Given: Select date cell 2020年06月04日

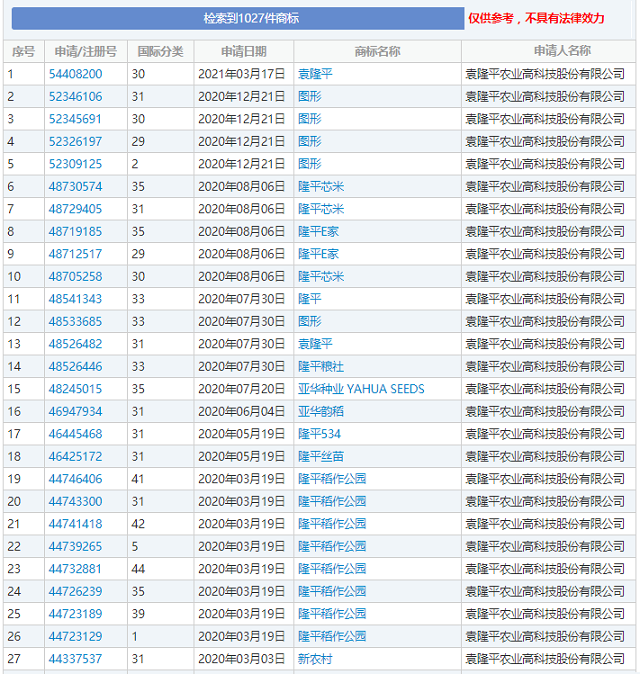Looking at the screenshot, I should point(242,411).
